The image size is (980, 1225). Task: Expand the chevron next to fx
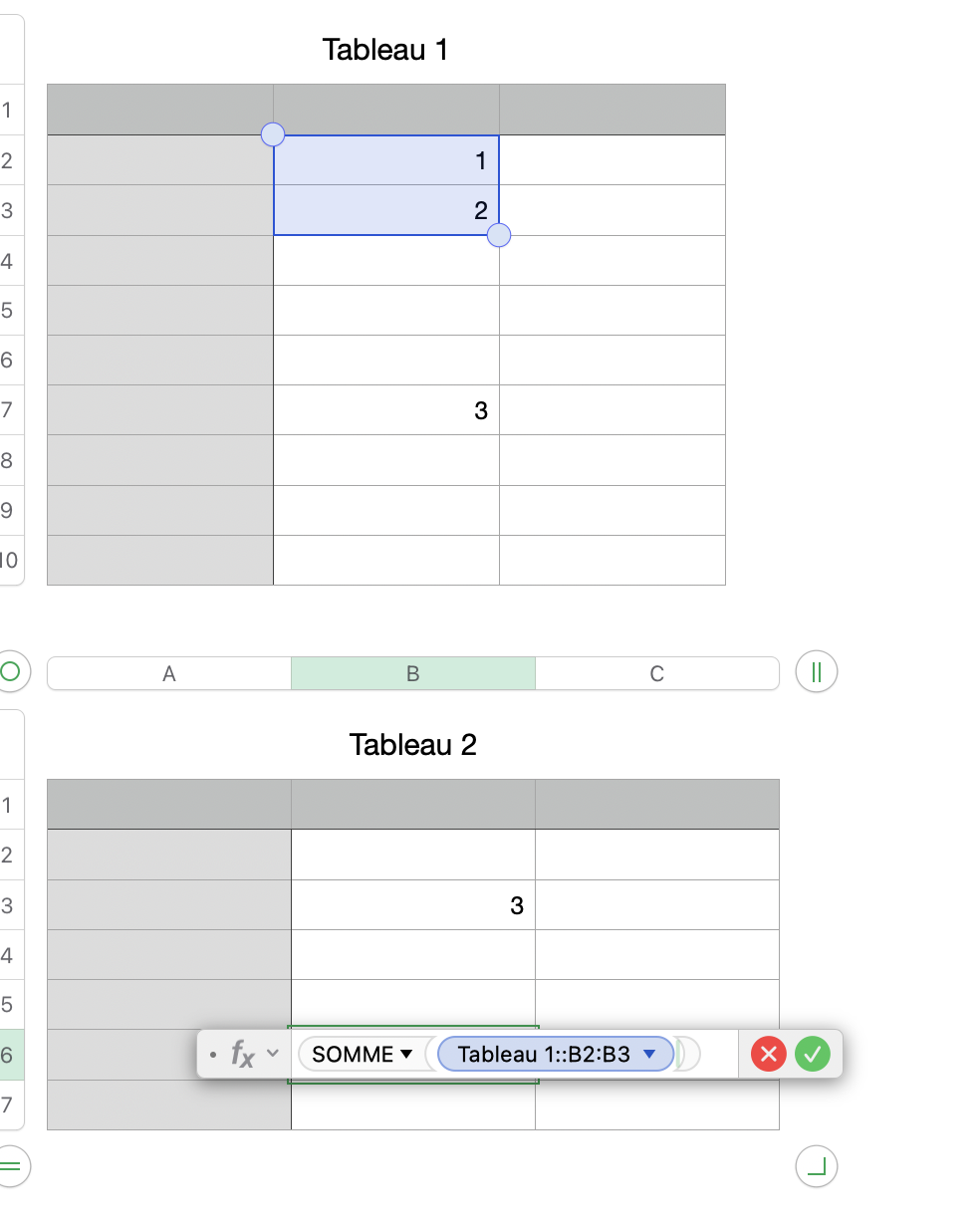tap(273, 1054)
